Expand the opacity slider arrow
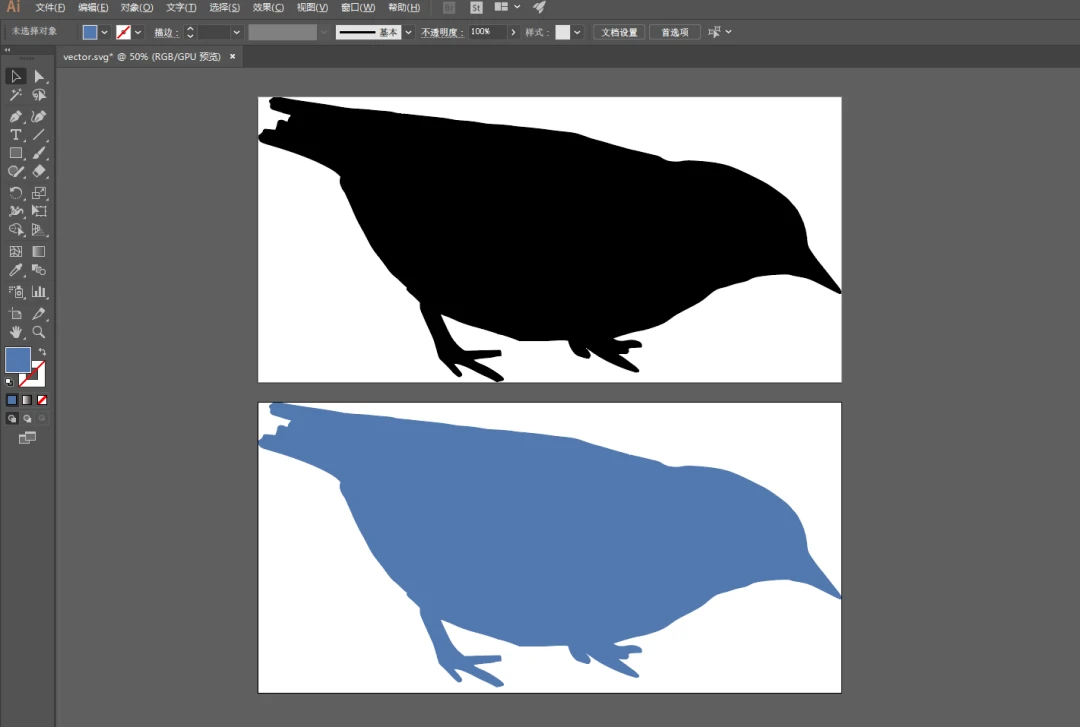 click(513, 32)
